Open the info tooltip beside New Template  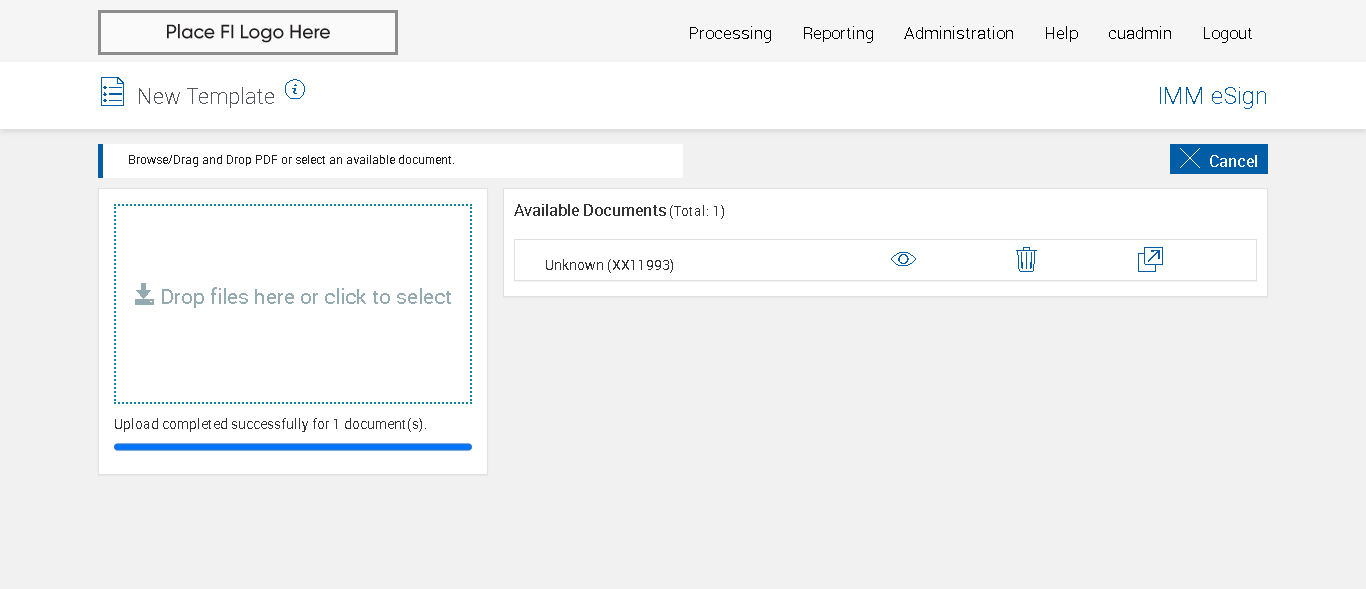click(x=294, y=89)
